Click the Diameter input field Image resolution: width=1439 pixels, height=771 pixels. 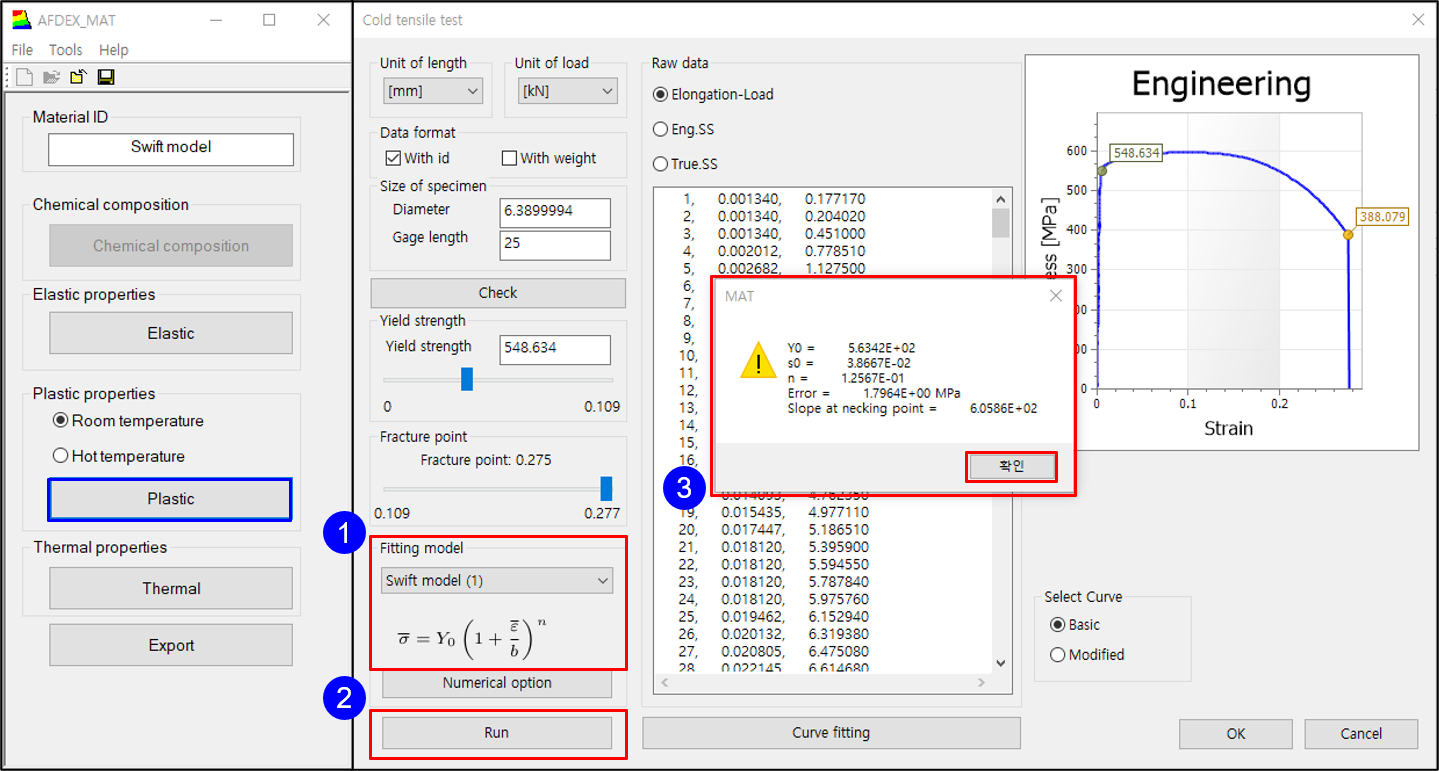click(x=555, y=213)
